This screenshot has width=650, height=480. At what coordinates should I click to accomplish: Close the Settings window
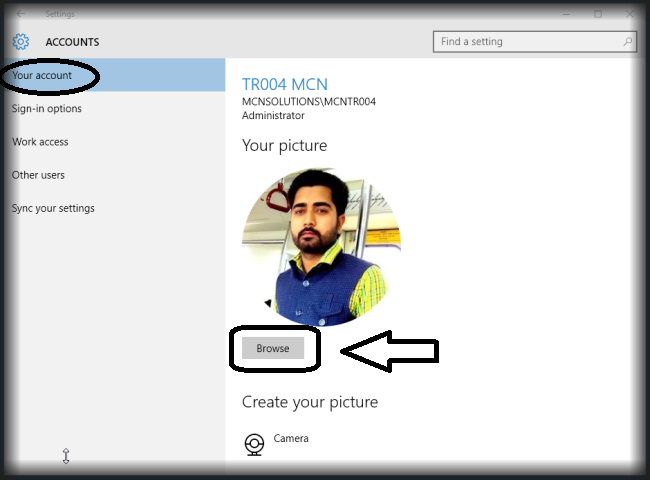[630, 14]
